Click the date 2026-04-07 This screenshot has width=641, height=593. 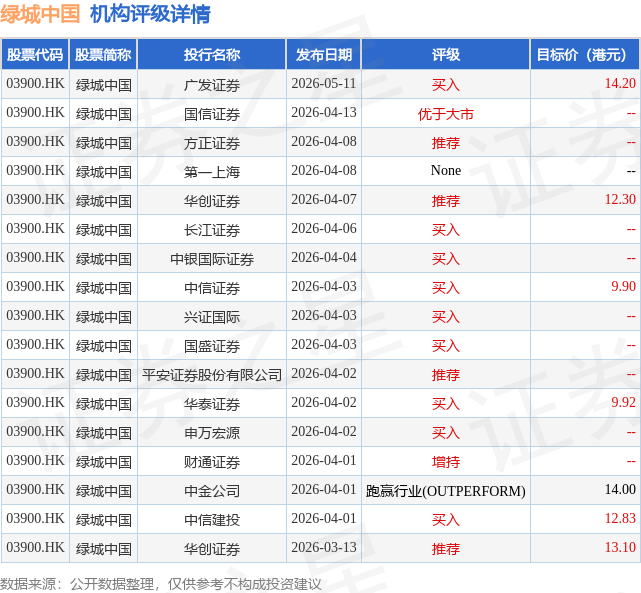[x=324, y=199]
